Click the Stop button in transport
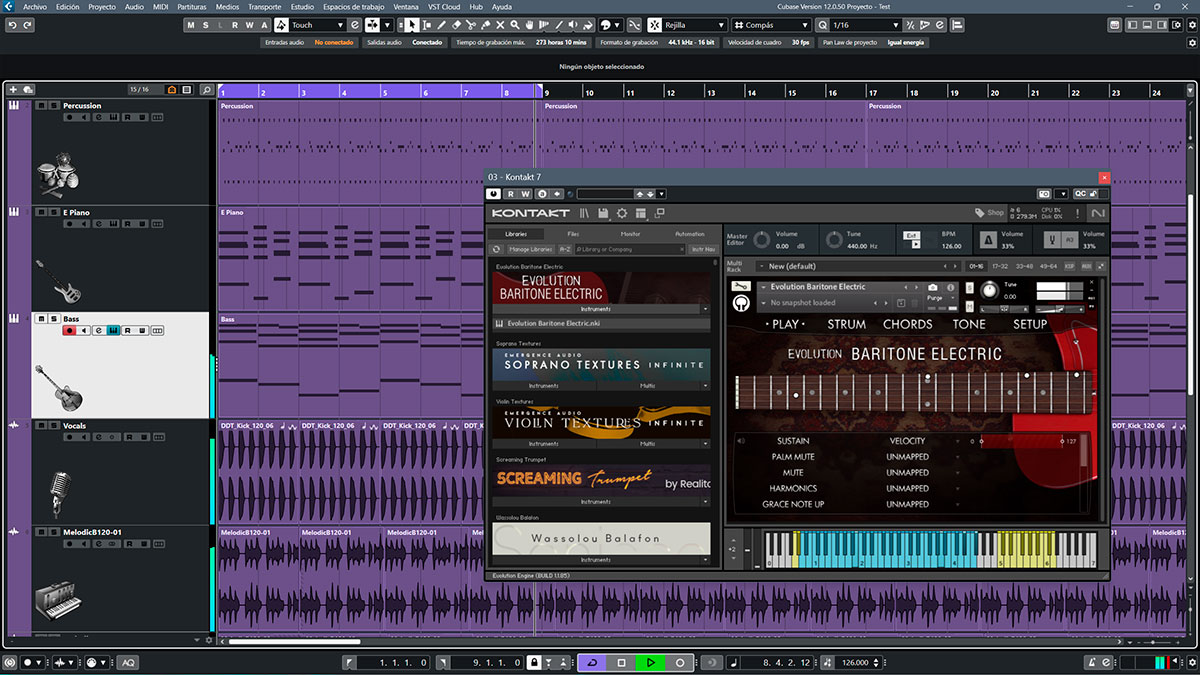 point(621,662)
